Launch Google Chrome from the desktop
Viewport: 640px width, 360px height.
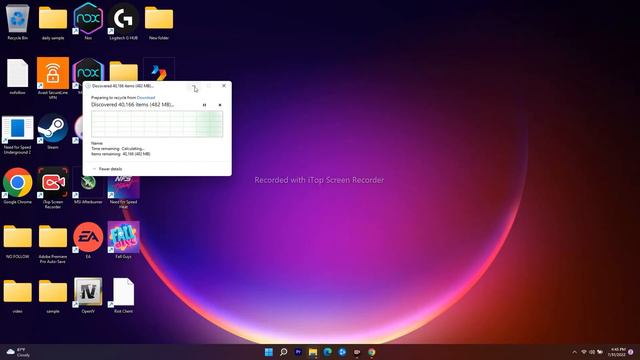coord(18,186)
